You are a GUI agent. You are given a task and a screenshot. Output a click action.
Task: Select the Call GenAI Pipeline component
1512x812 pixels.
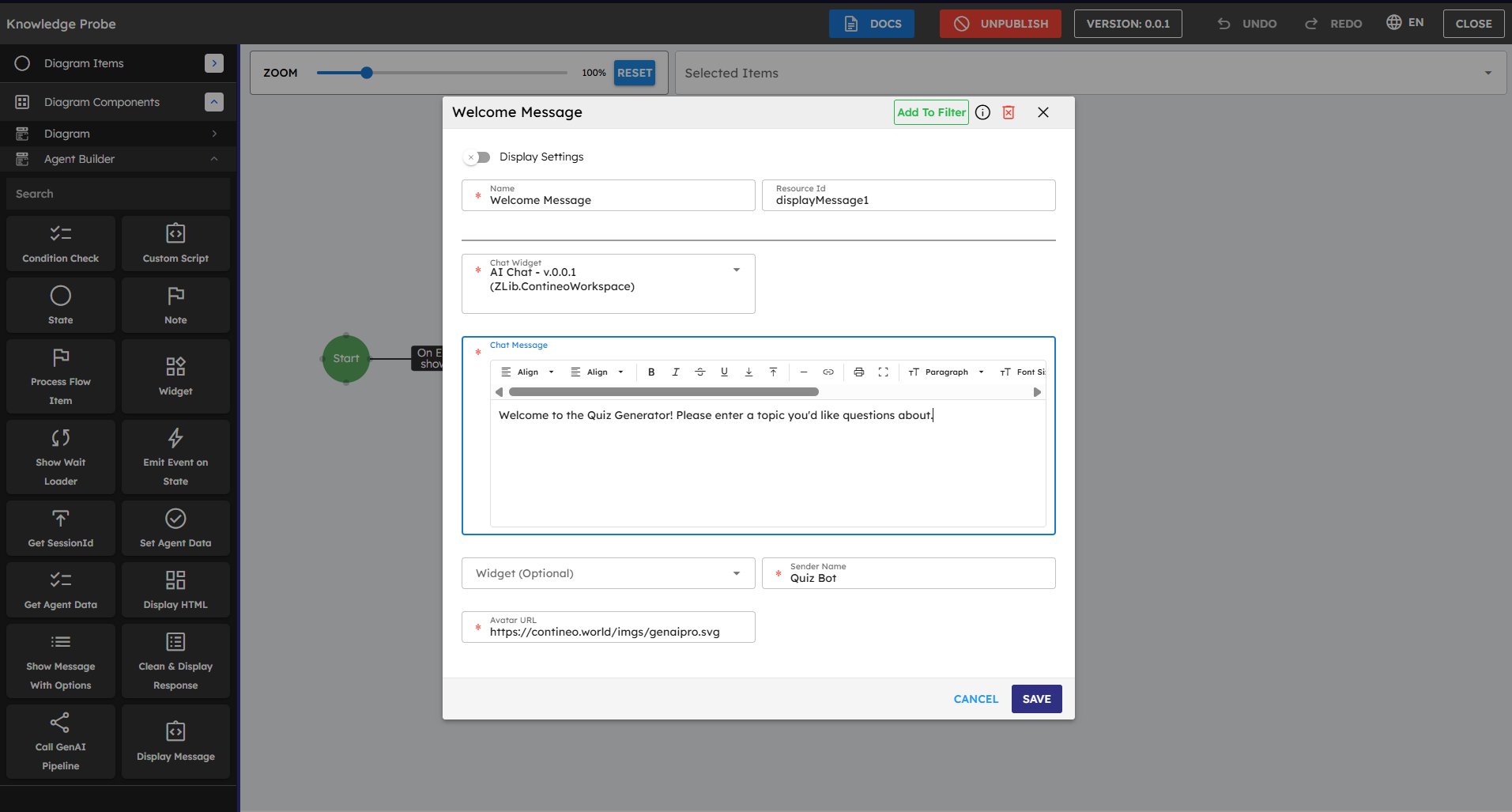(x=61, y=742)
